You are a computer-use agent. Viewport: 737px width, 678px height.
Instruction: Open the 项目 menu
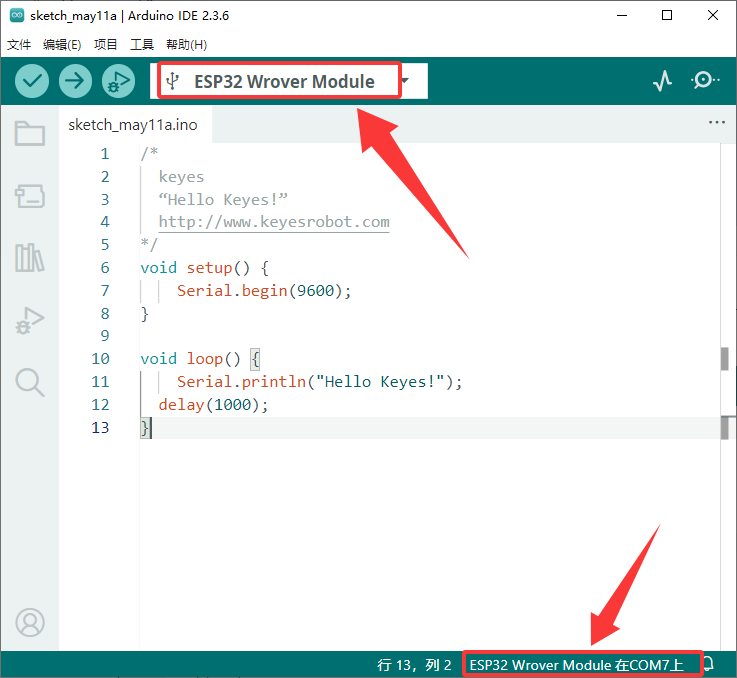pyautogui.click(x=105, y=45)
